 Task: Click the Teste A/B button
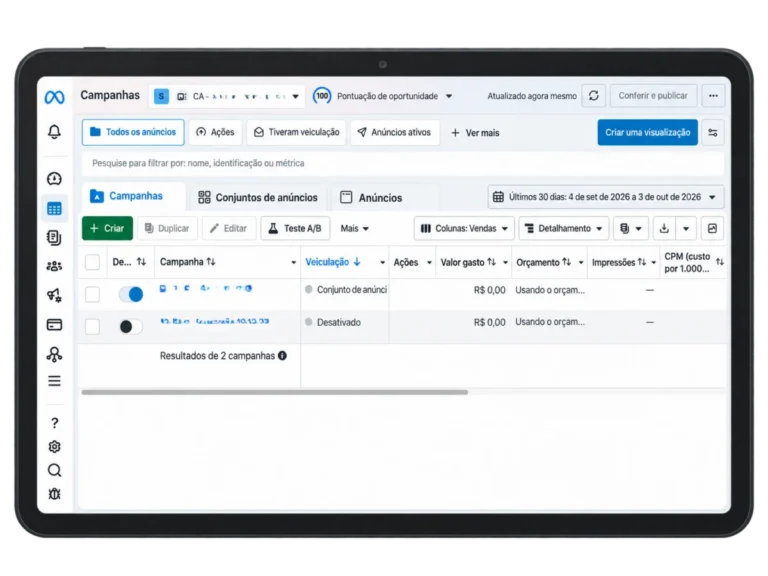pyautogui.click(x=295, y=228)
